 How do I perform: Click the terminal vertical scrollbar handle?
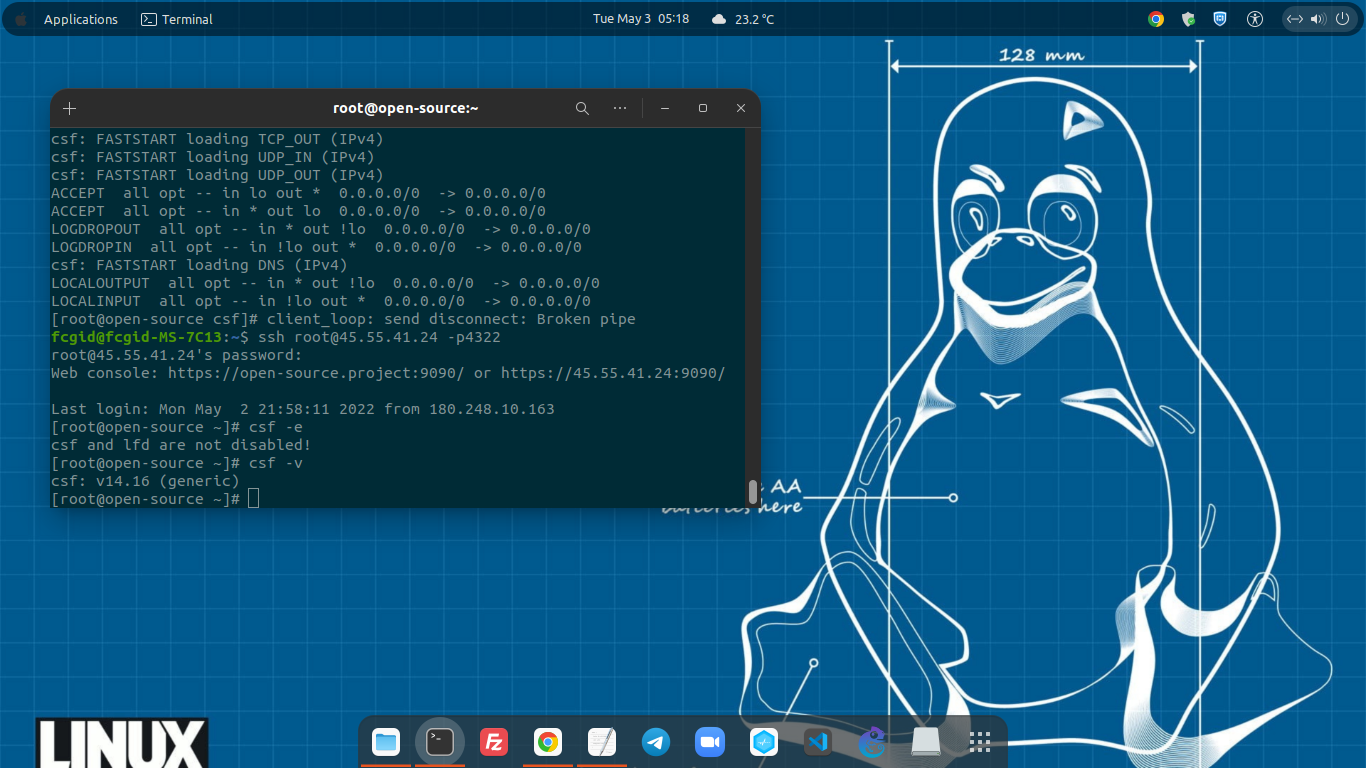click(x=753, y=491)
